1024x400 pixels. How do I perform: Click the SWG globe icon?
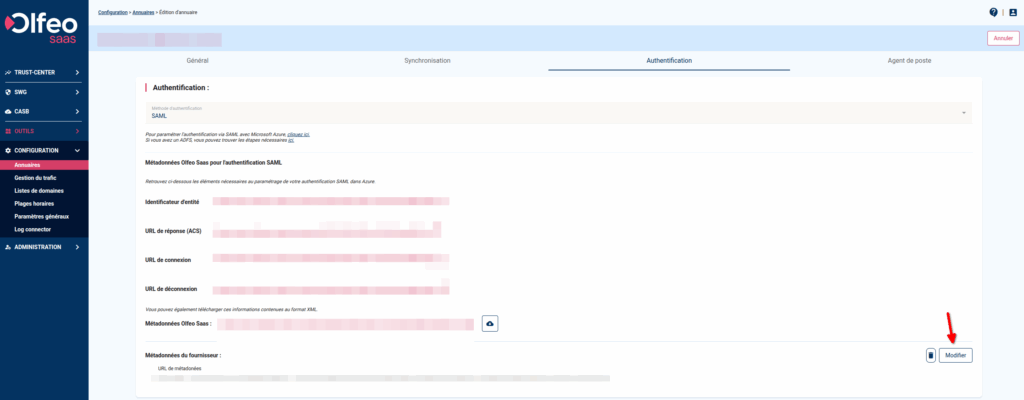pos(8,92)
